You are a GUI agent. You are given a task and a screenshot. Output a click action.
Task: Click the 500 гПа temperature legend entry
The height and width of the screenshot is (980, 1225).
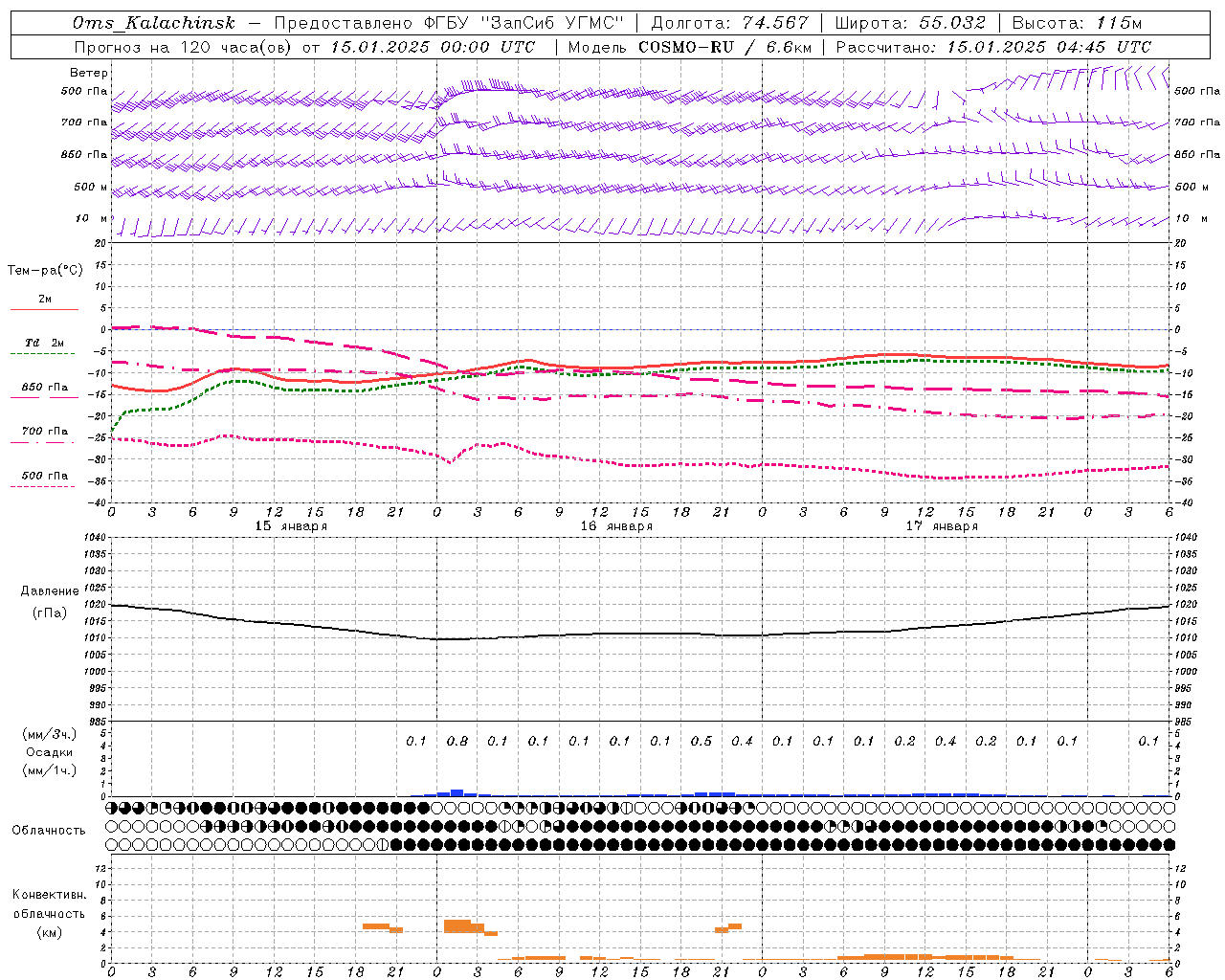(45, 476)
